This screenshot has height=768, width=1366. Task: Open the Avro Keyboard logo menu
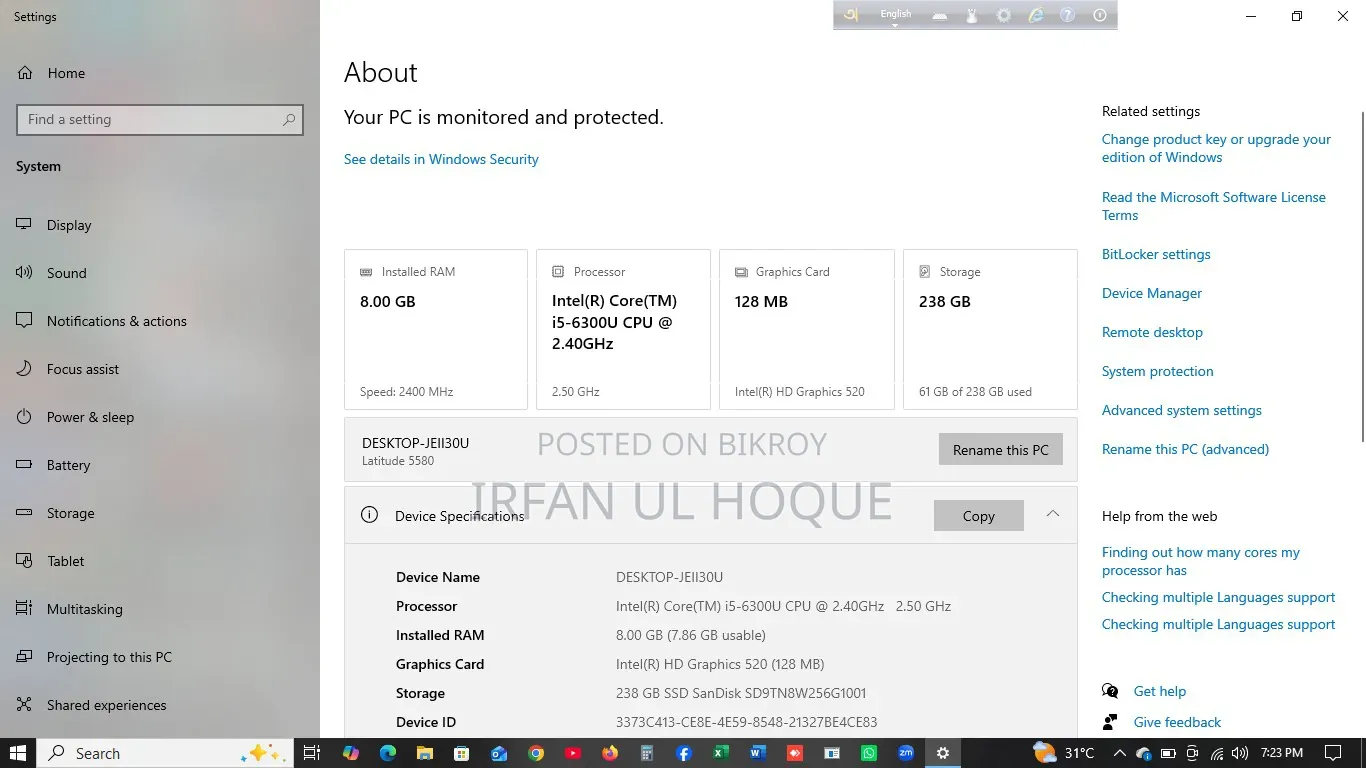click(x=851, y=15)
